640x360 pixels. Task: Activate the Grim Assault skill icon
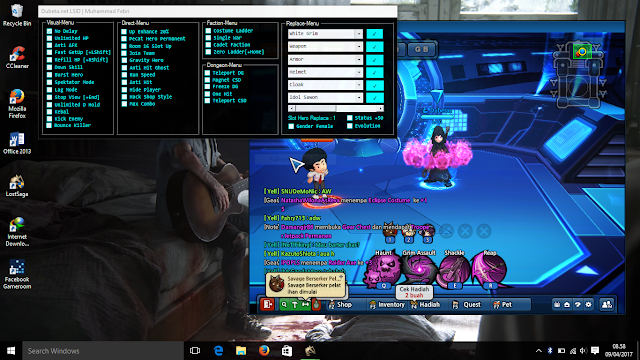click(x=419, y=270)
